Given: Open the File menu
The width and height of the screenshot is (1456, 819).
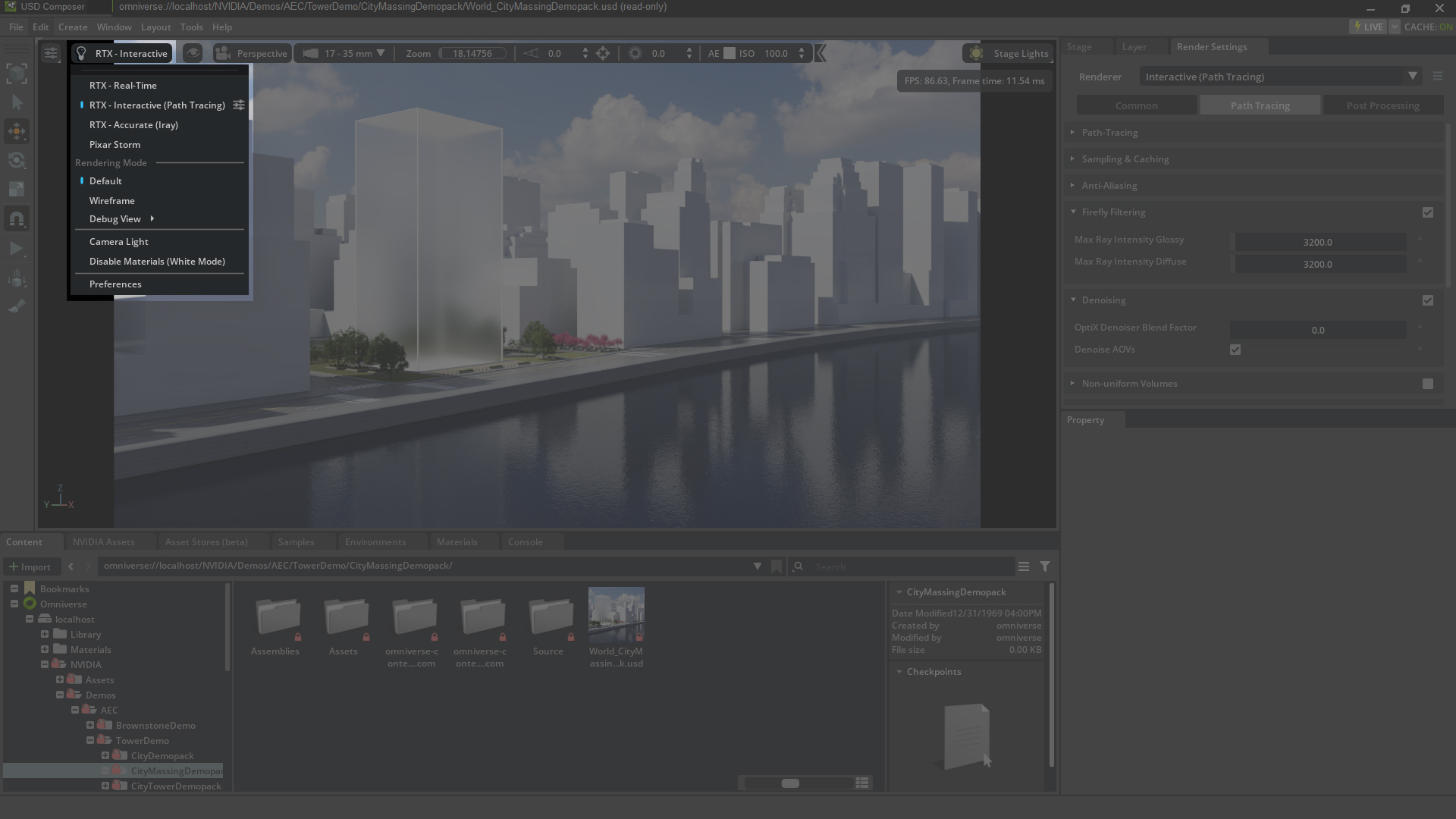Looking at the screenshot, I should coord(16,27).
